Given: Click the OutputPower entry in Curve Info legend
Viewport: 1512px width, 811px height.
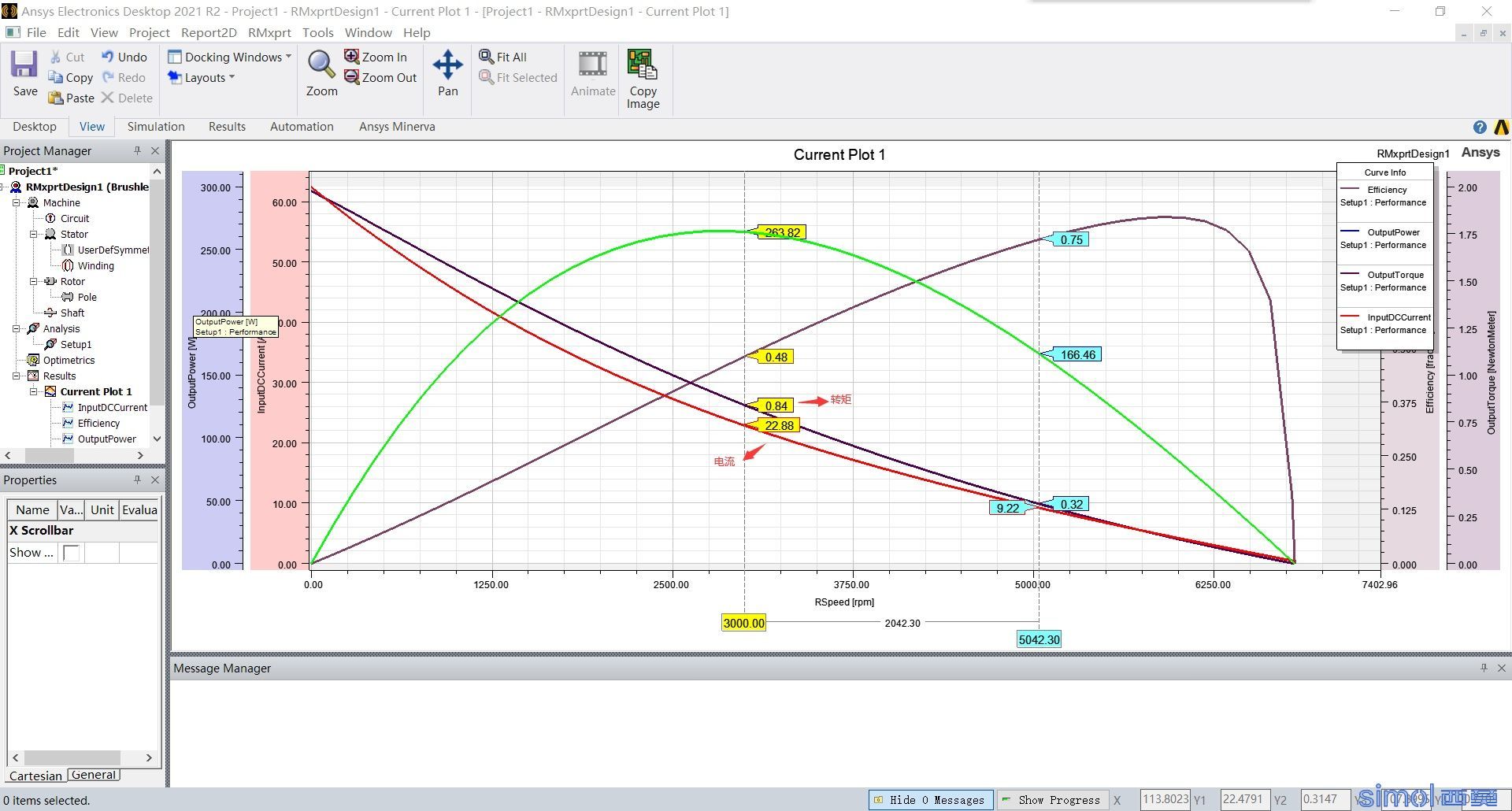Looking at the screenshot, I should click(x=1384, y=239).
